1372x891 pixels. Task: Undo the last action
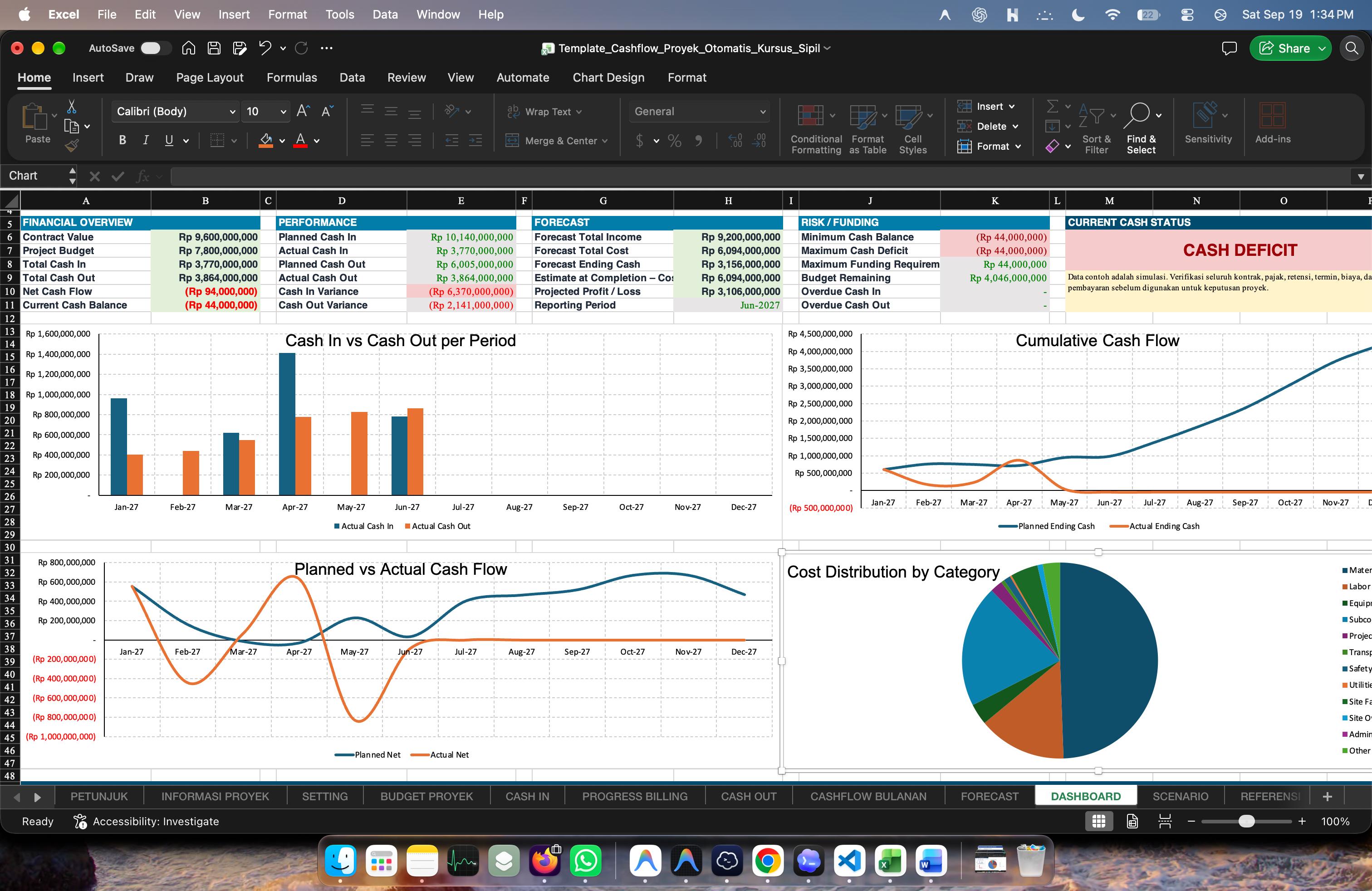(265, 49)
